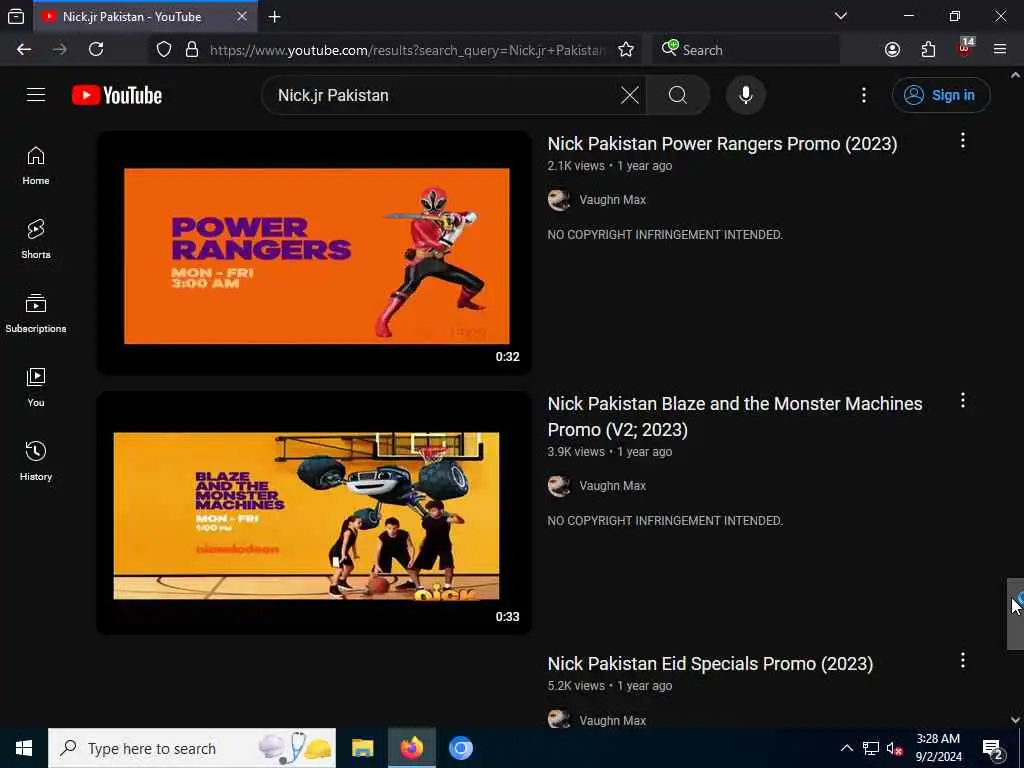Go back with the browser back arrow

(24, 50)
